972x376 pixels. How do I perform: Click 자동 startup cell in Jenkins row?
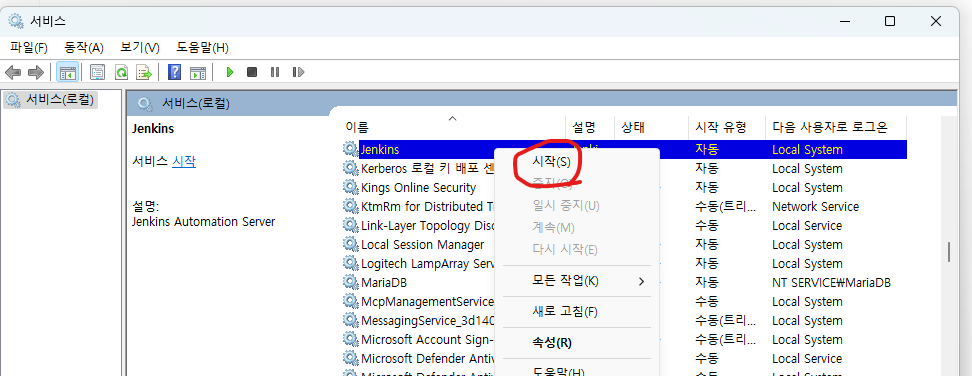pyautogui.click(x=707, y=149)
